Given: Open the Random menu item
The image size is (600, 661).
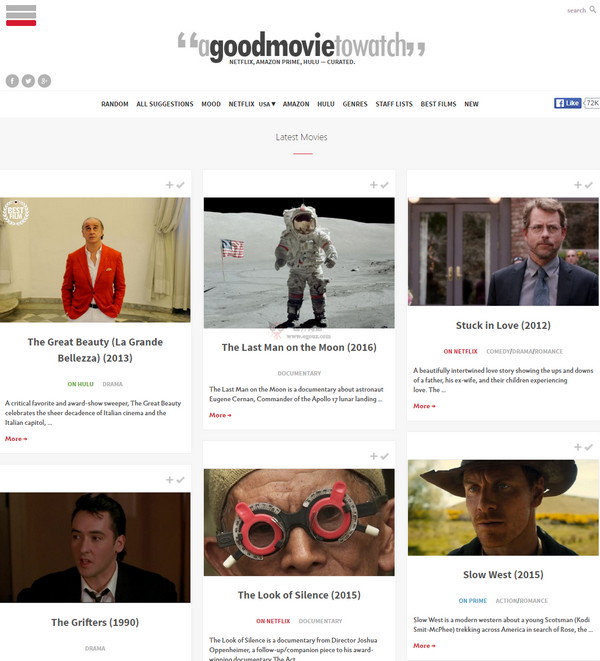Looking at the screenshot, I should 115,104.
